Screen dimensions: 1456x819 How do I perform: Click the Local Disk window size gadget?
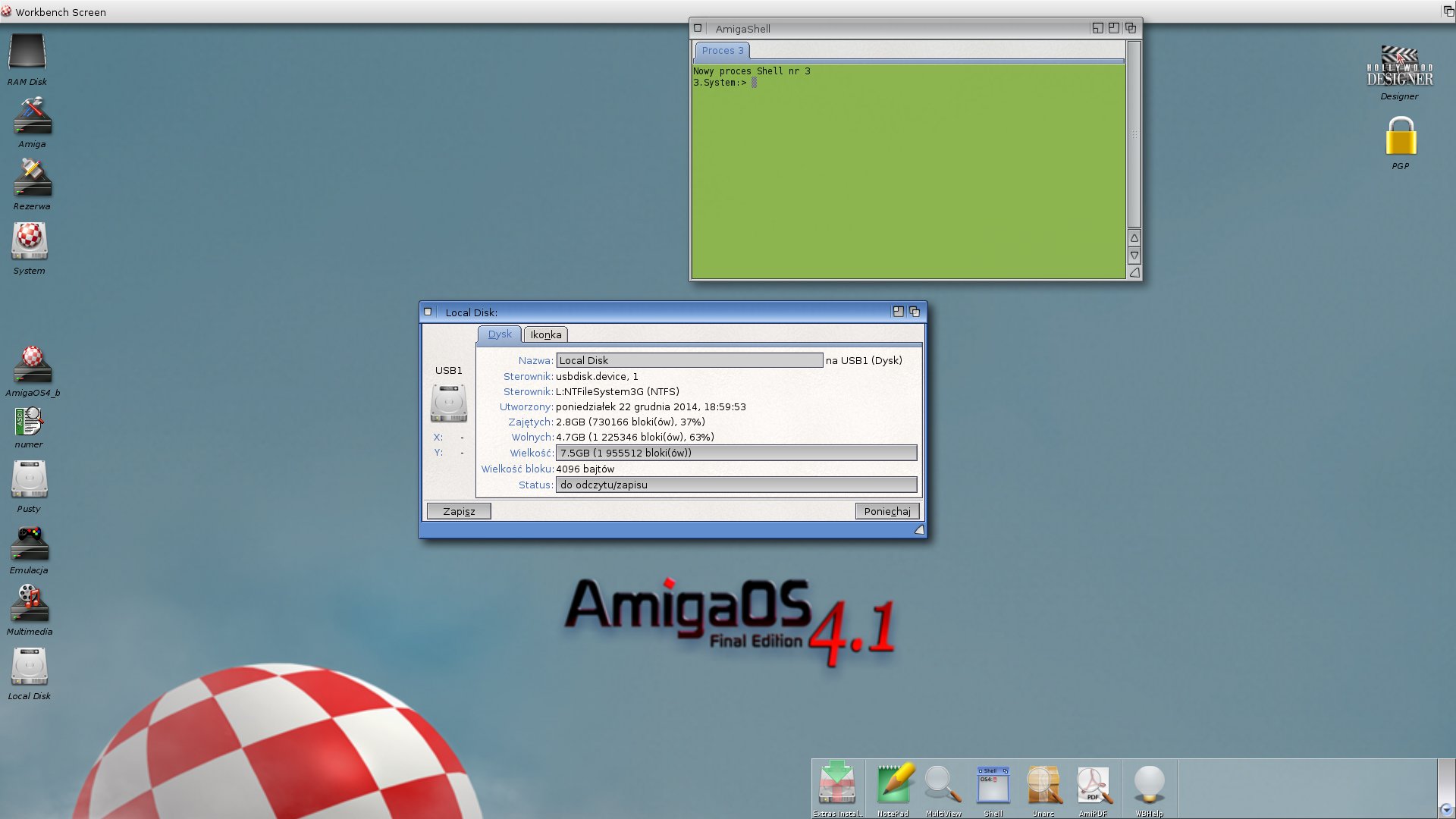tap(919, 530)
